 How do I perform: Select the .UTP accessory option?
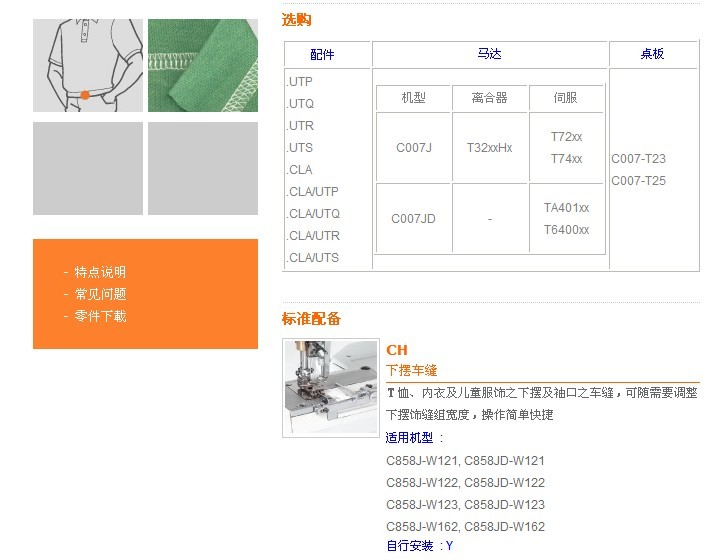(300, 82)
